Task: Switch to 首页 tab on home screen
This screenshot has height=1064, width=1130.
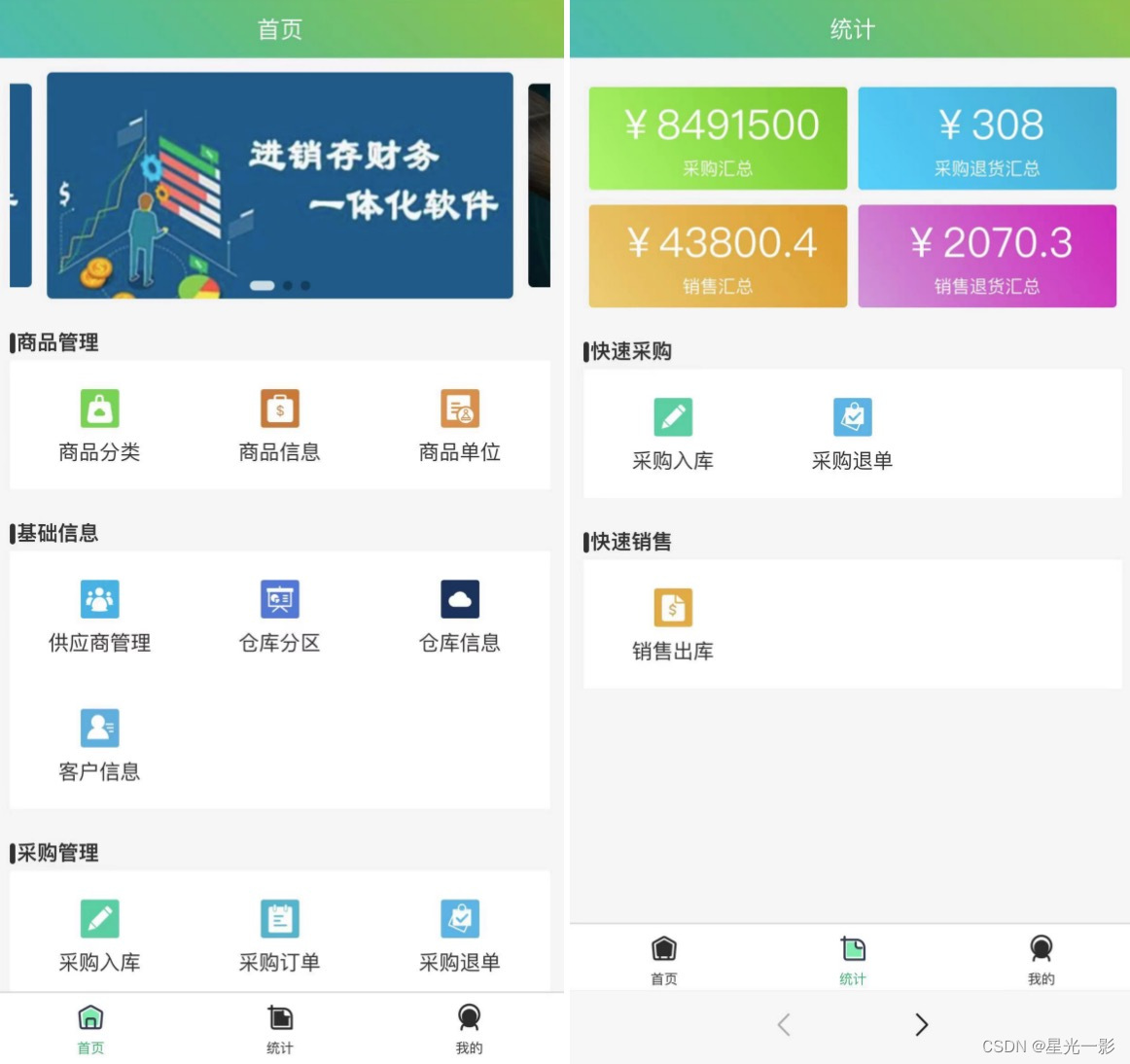Action: 90,1029
